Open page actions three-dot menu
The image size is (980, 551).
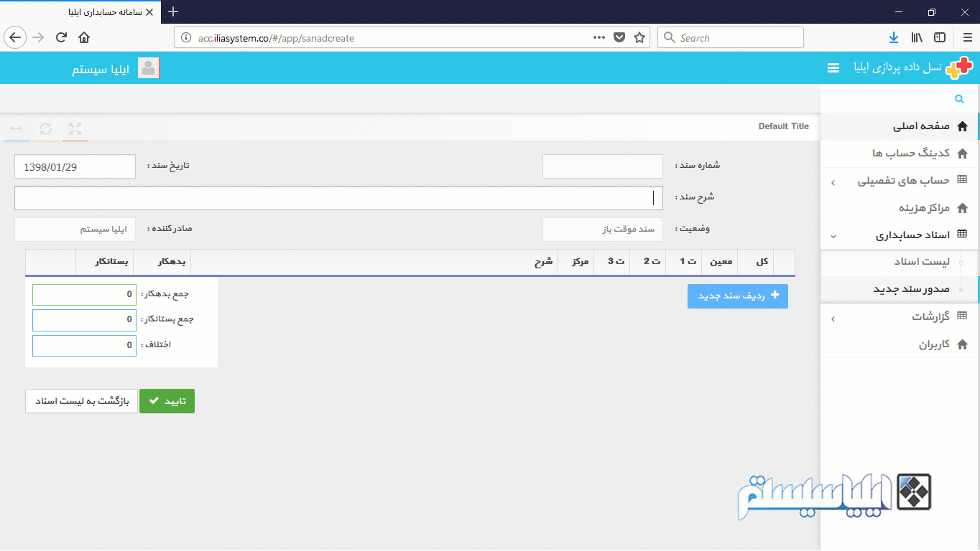599,37
